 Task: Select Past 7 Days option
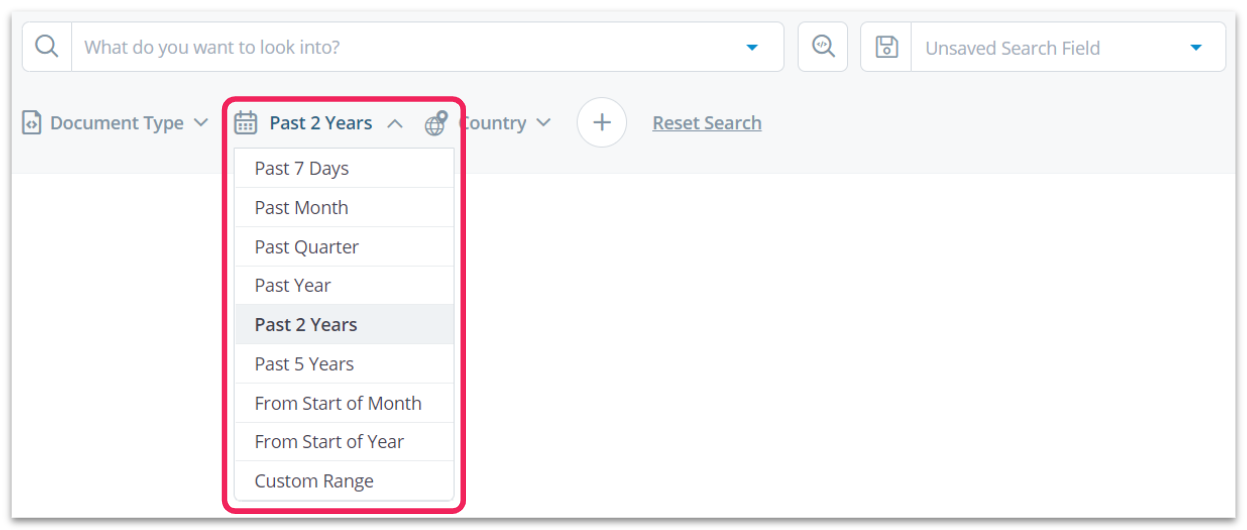click(302, 168)
